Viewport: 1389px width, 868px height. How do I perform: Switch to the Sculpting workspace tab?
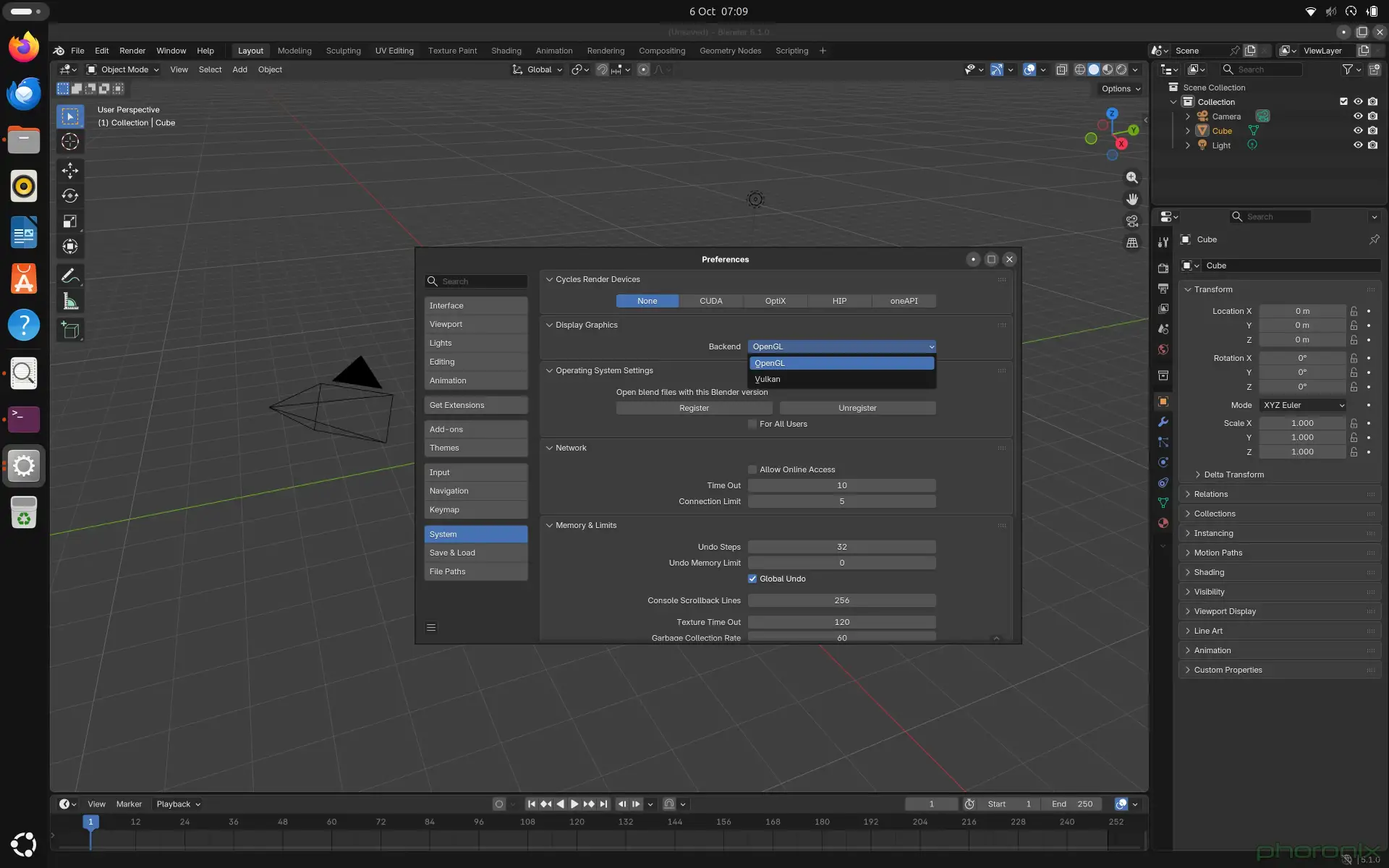coord(343,51)
